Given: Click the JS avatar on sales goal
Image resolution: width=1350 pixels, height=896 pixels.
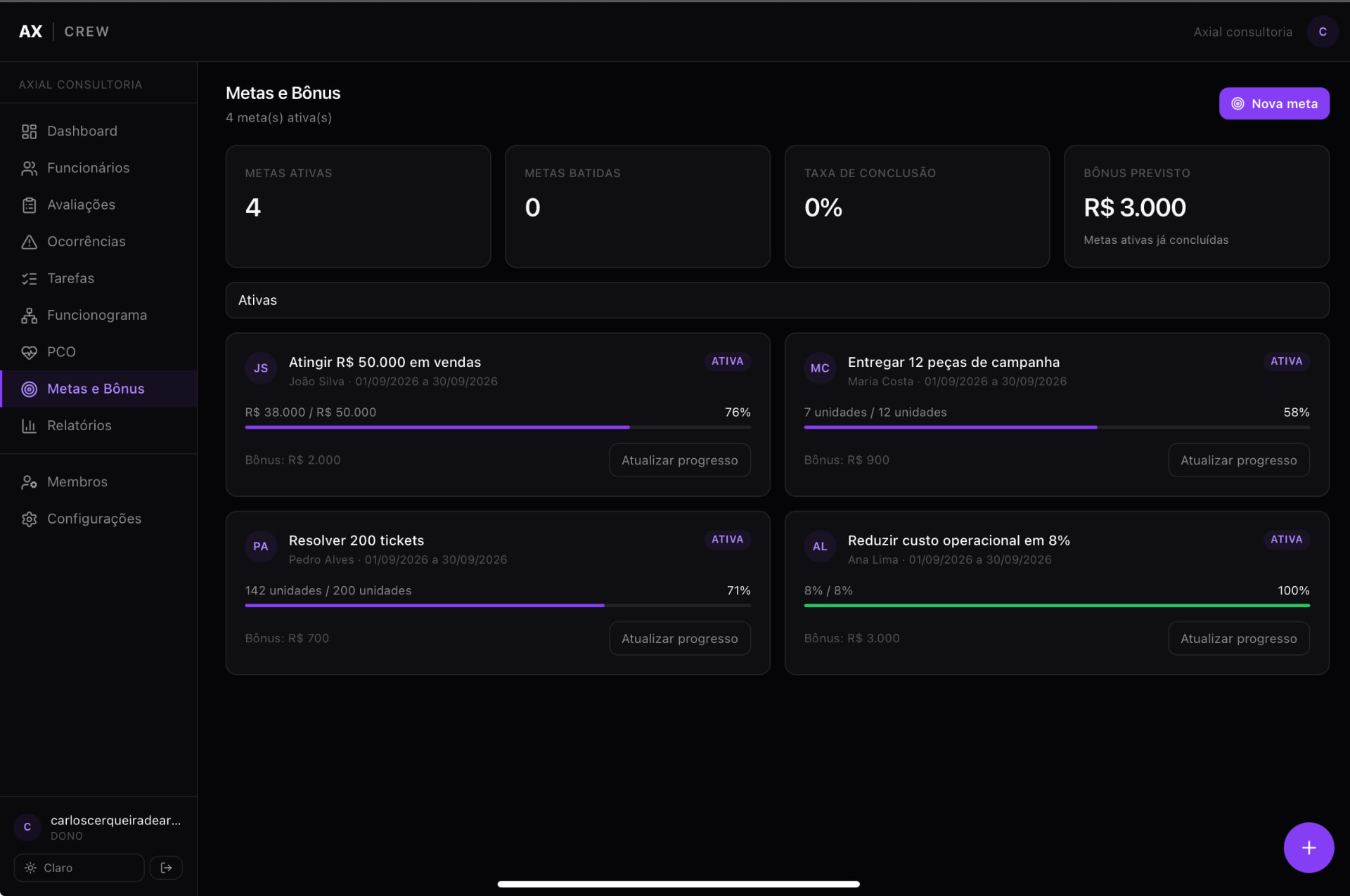Looking at the screenshot, I should click(x=261, y=368).
